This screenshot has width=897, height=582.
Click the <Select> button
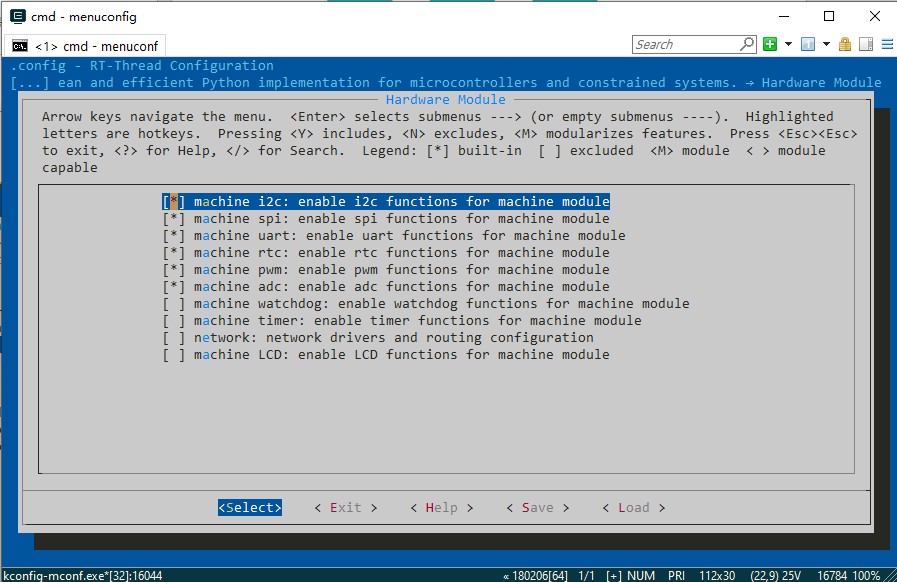(x=250, y=508)
